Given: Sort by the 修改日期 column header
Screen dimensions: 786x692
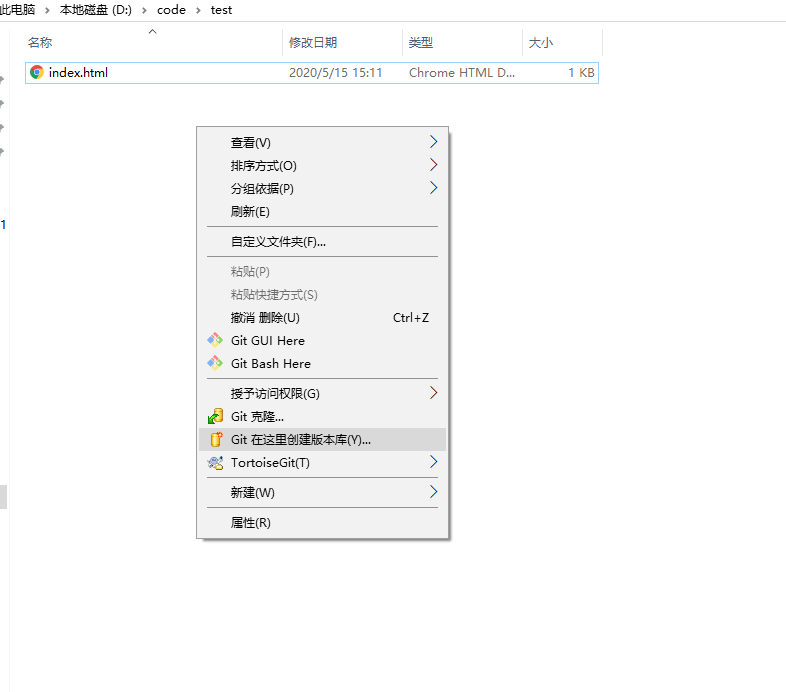Looking at the screenshot, I should tap(313, 43).
